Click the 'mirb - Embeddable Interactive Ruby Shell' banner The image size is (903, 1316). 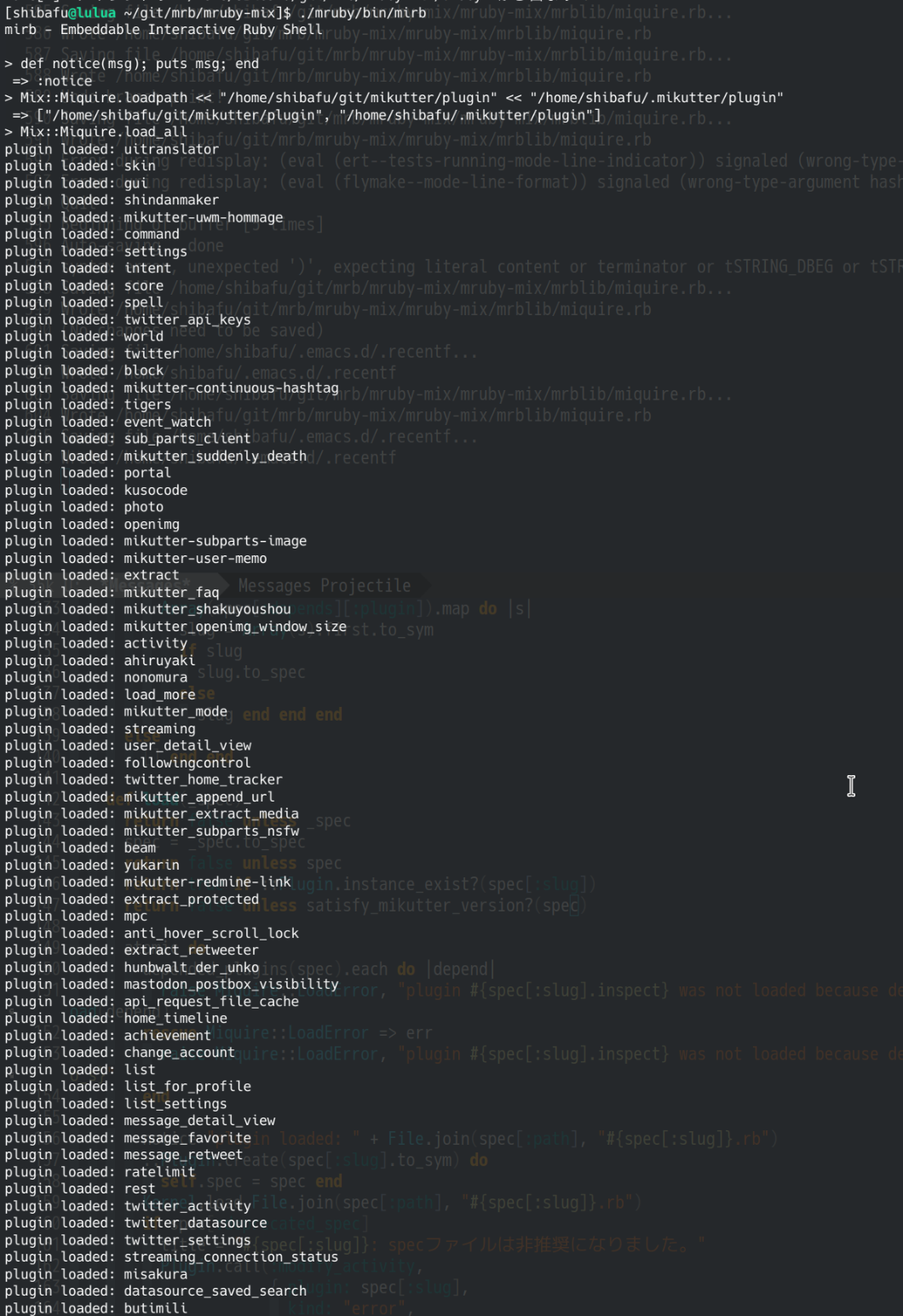click(x=164, y=30)
